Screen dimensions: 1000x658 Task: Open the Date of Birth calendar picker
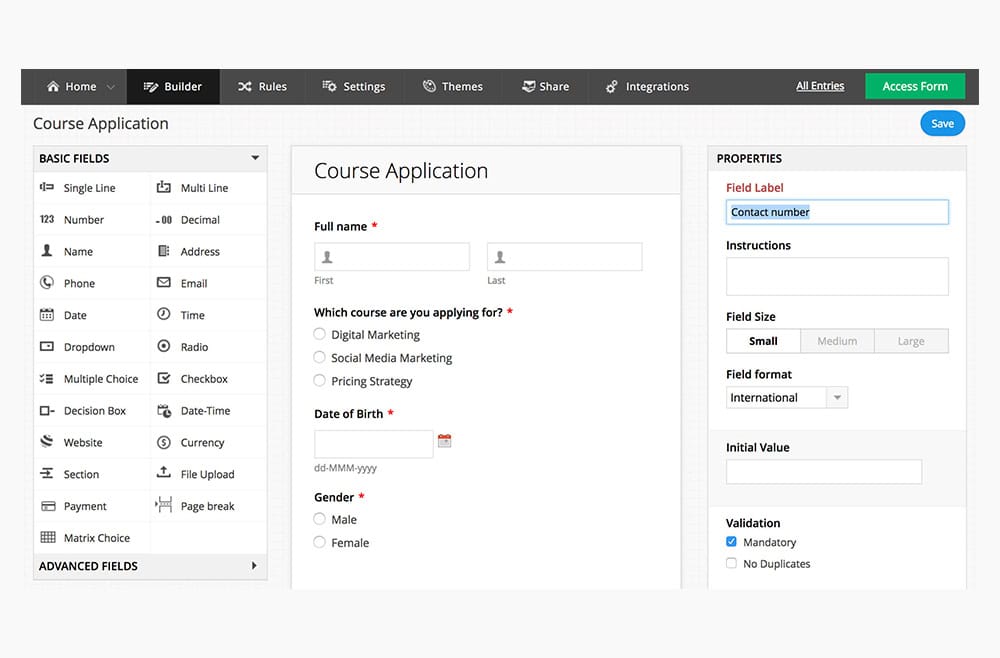(x=445, y=441)
